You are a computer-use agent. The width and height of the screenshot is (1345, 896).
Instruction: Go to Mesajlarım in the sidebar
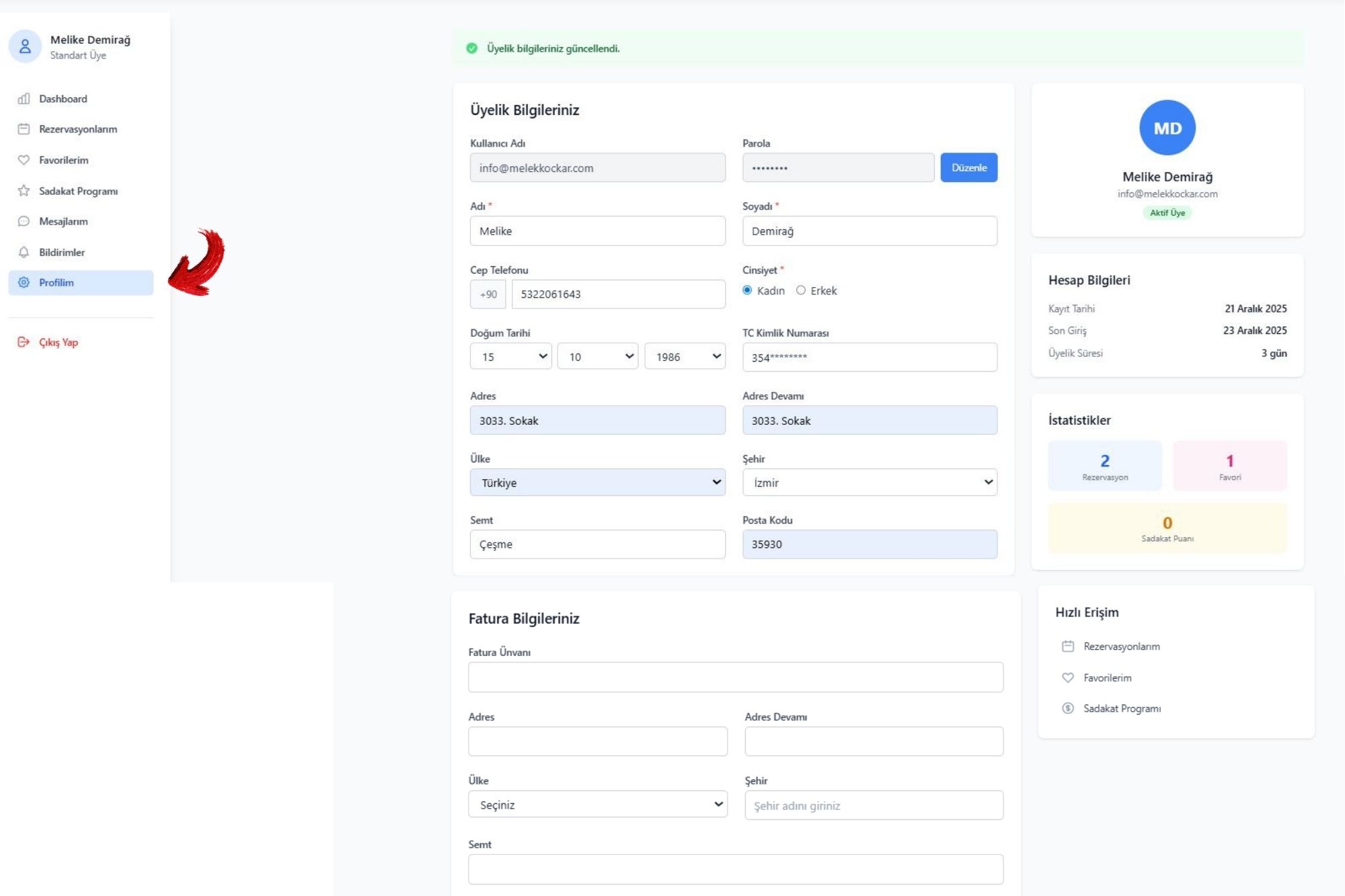pyautogui.click(x=63, y=221)
